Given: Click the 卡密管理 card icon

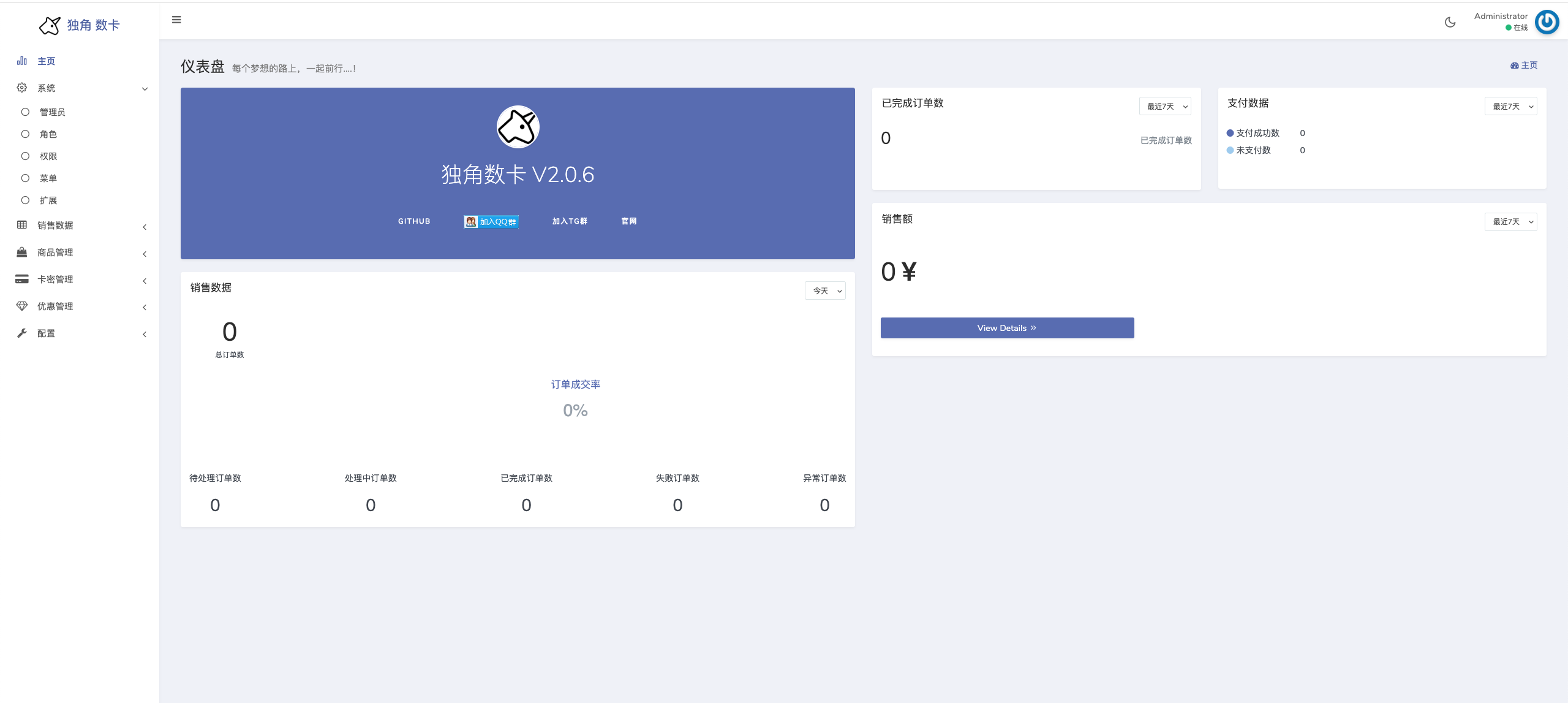Looking at the screenshot, I should (x=22, y=279).
